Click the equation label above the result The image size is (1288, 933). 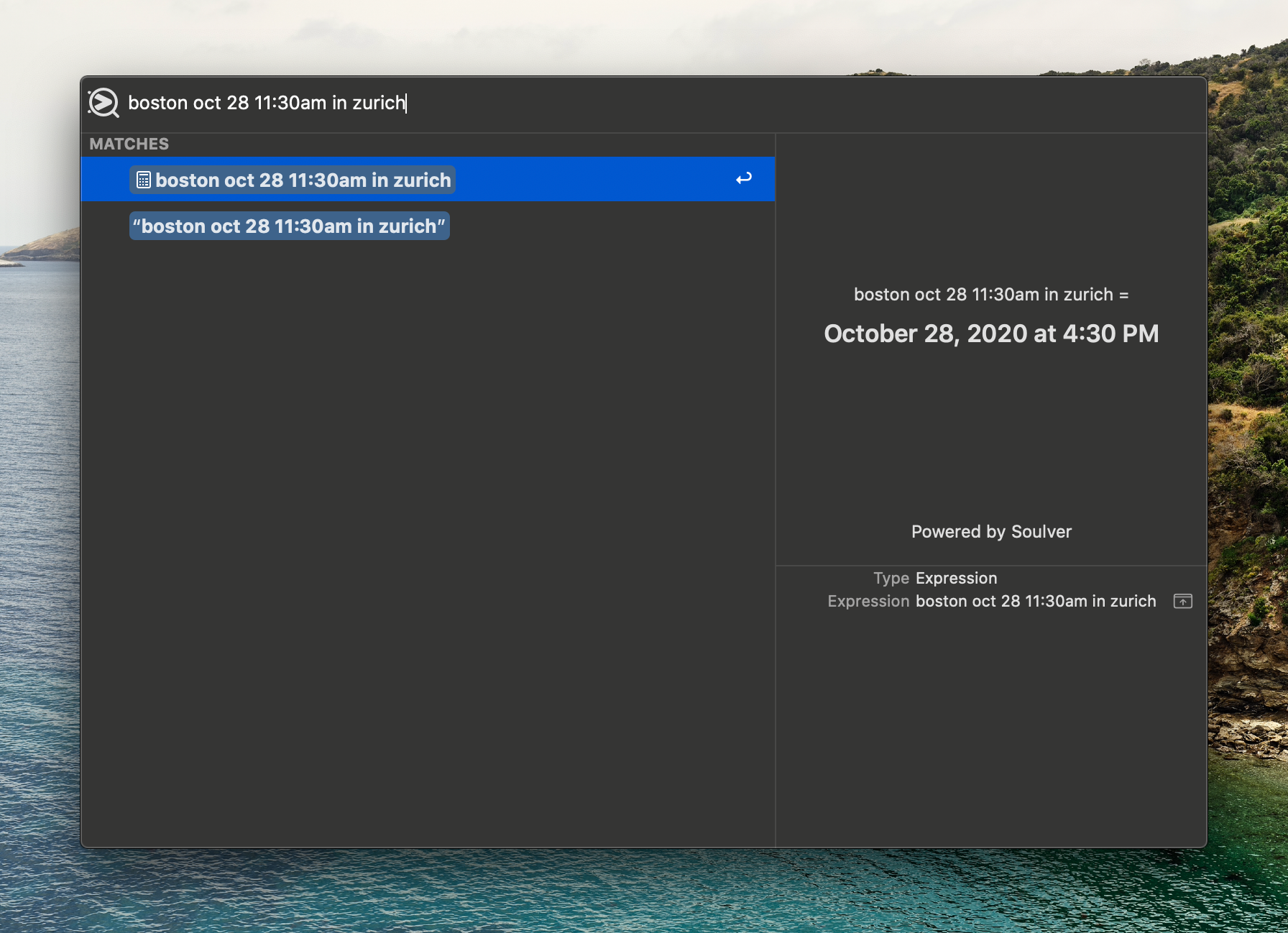[991, 295]
